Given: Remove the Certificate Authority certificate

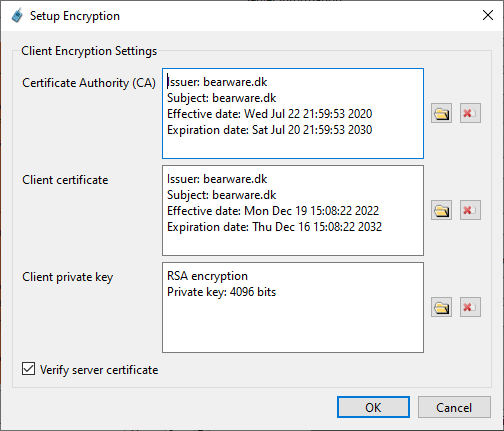Looking at the screenshot, I should pyautogui.click(x=470, y=113).
